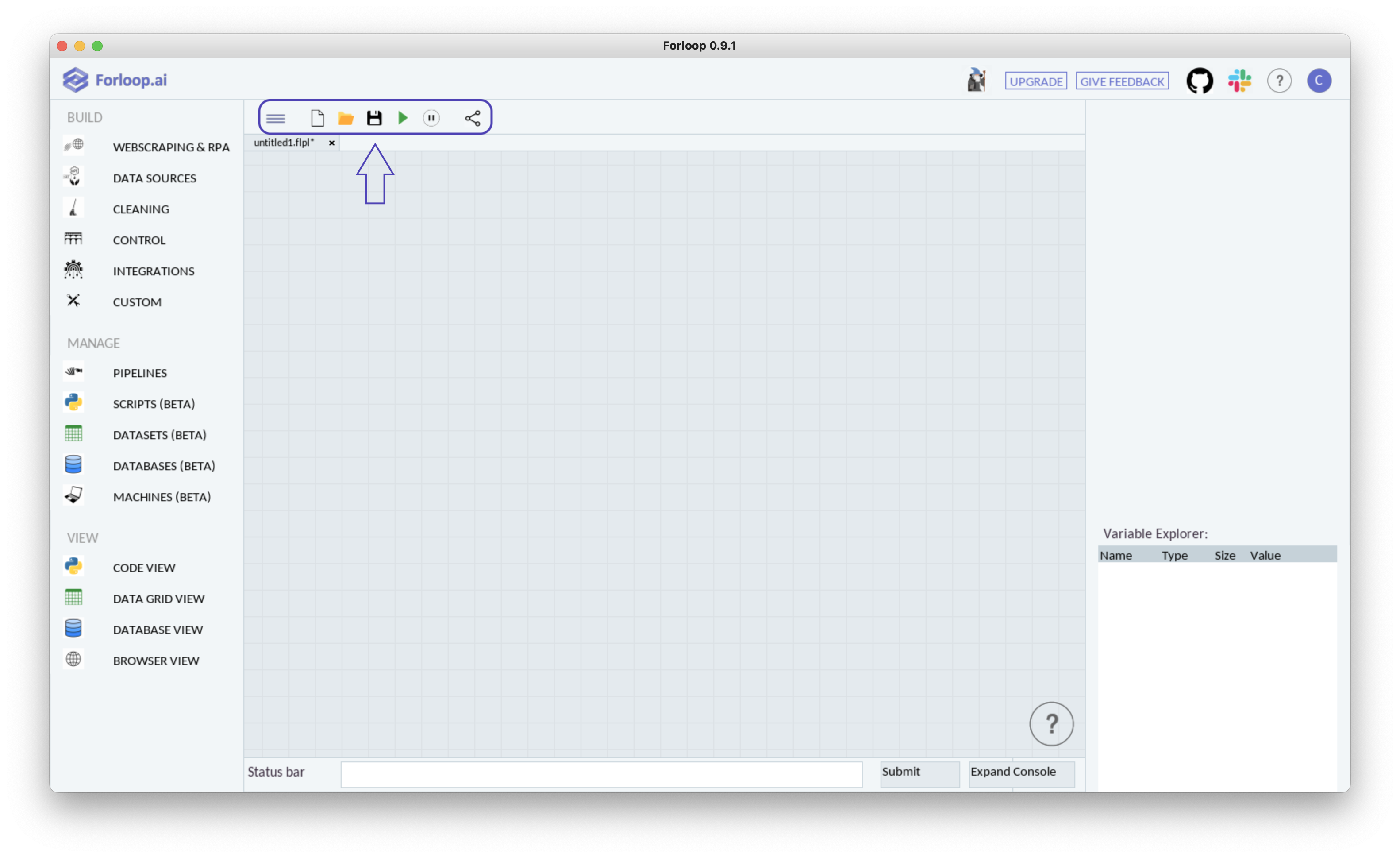Click the GIVE FEEDBACK button
Screen dimensions: 1400x858
[1122, 81]
